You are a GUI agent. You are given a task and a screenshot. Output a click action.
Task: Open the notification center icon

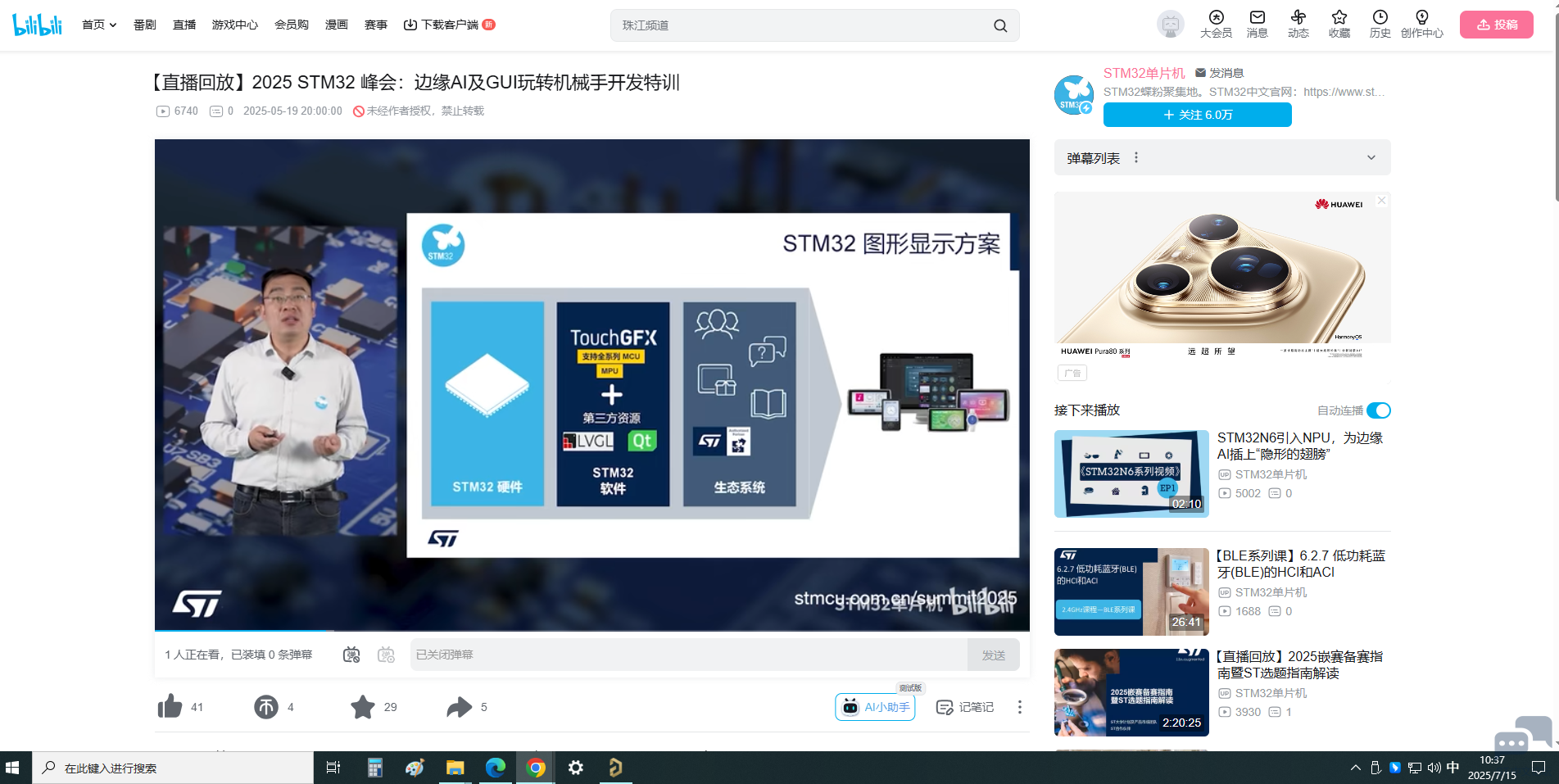pyautogui.click(x=1539, y=768)
